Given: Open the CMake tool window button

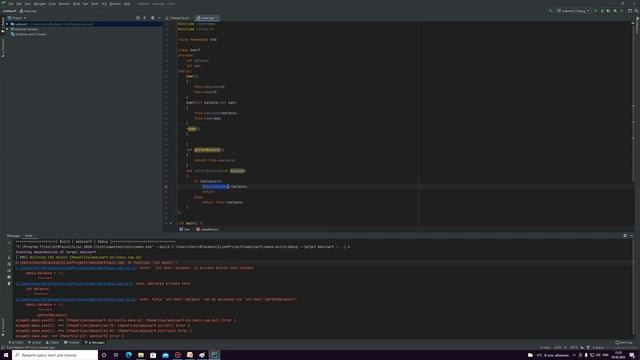Looking at the screenshot, I should [x=53, y=343].
